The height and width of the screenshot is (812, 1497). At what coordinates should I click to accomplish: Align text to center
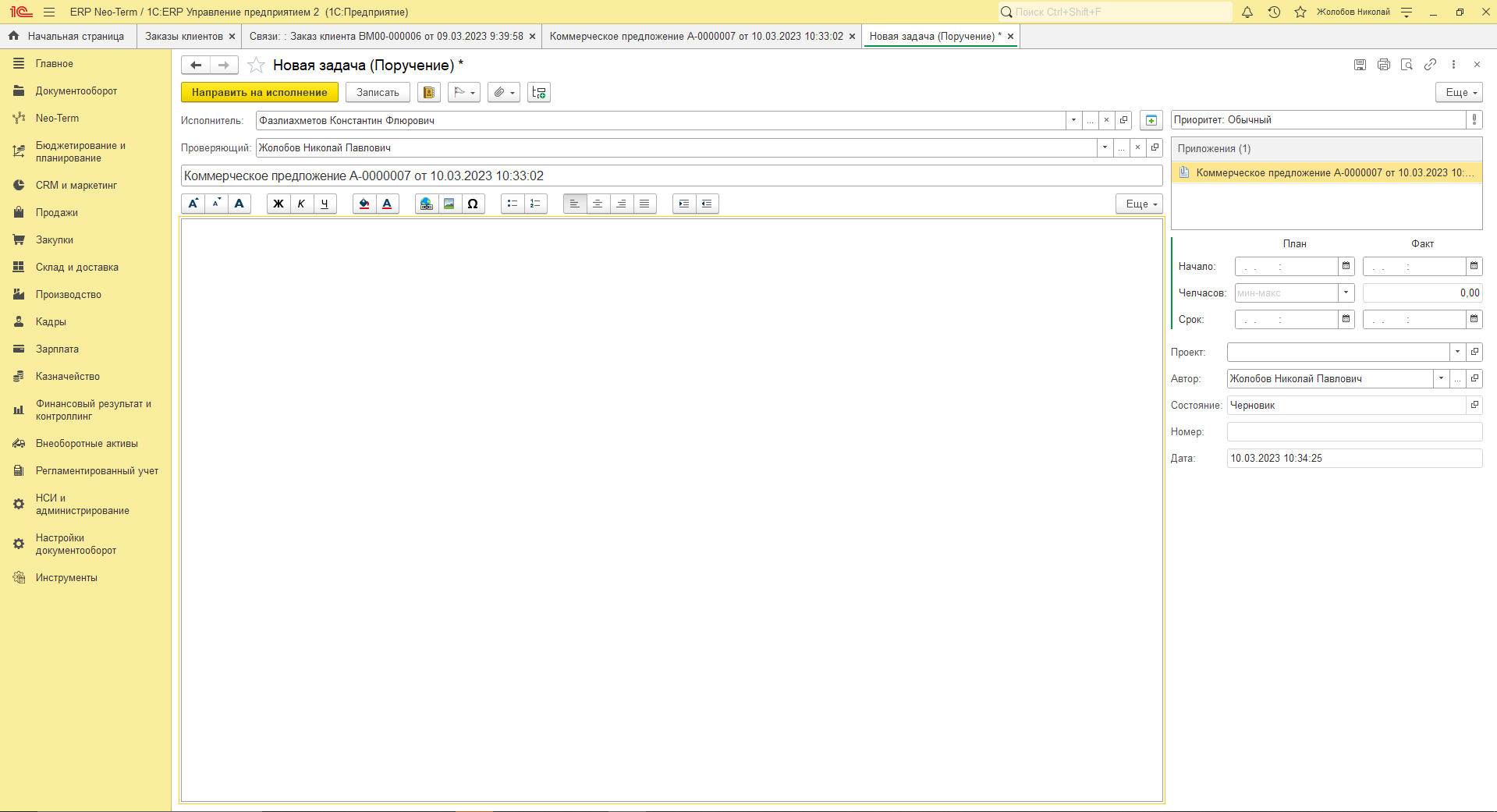click(598, 204)
